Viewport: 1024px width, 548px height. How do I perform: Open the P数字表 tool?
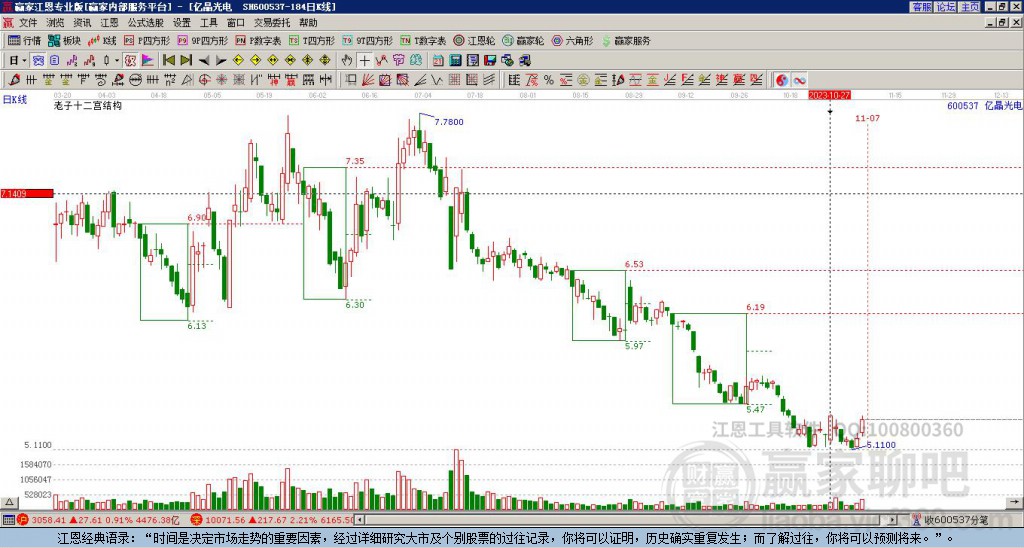click(x=258, y=40)
